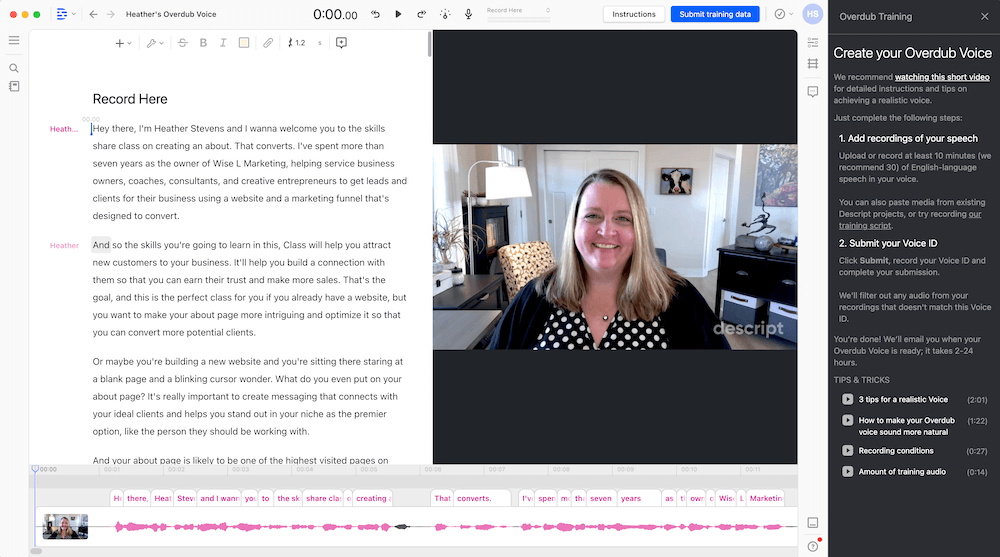This screenshot has height=557, width=1000.
Task: Open the hamburger sidebar menu
Action: tap(14, 40)
